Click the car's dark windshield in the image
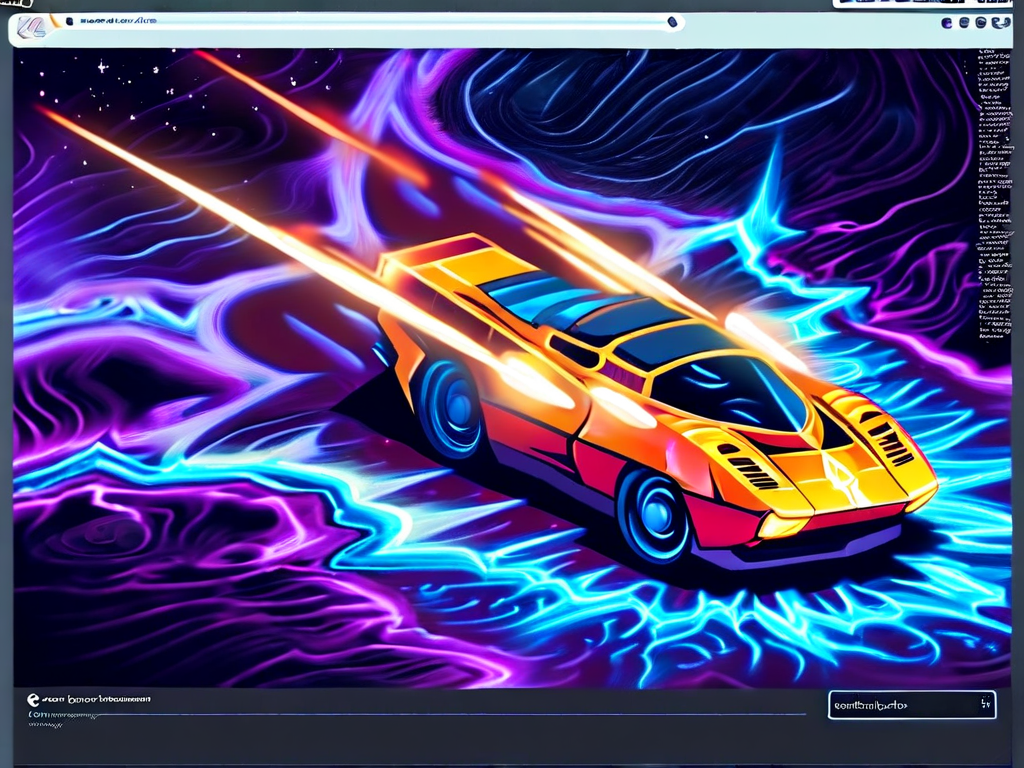Screen dimensions: 1024x768 click(x=725, y=390)
